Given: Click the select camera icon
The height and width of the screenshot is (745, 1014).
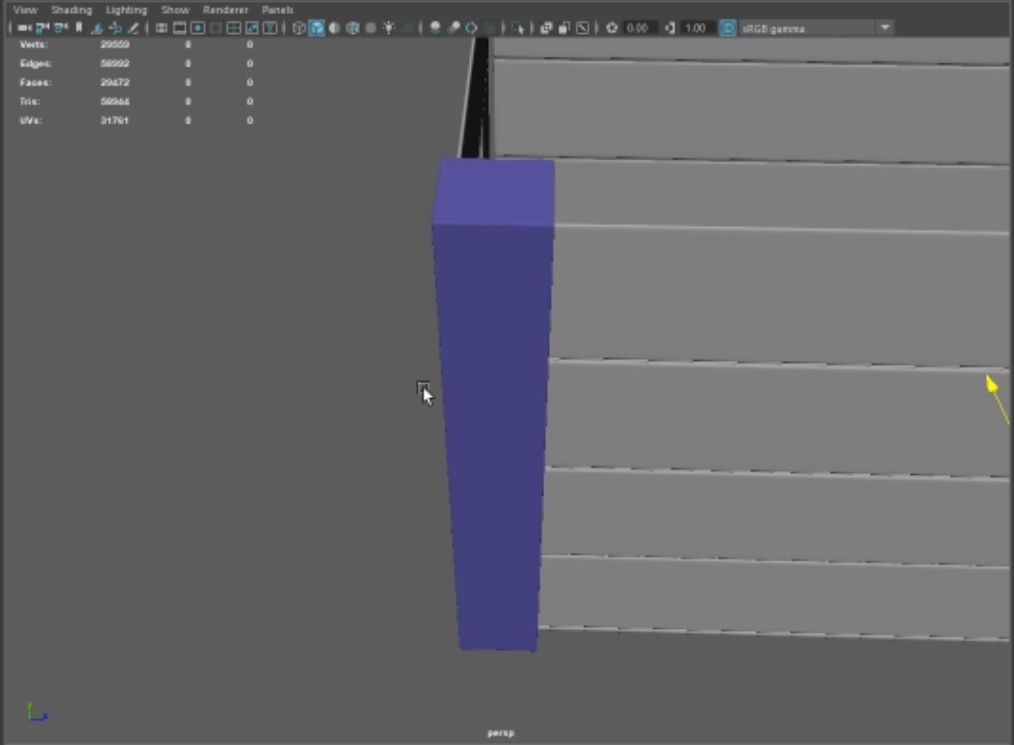Looking at the screenshot, I should (x=24, y=28).
